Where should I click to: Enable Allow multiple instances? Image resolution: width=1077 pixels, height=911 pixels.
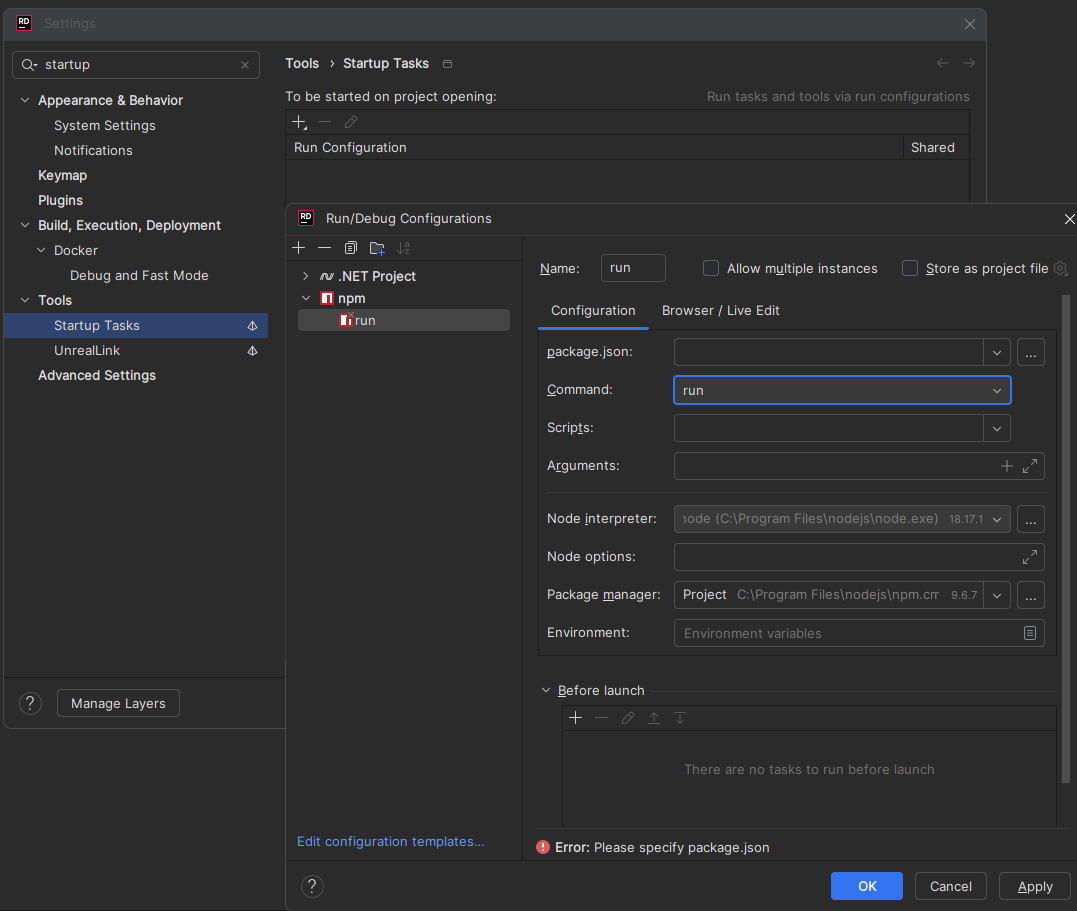tap(710, 268)
